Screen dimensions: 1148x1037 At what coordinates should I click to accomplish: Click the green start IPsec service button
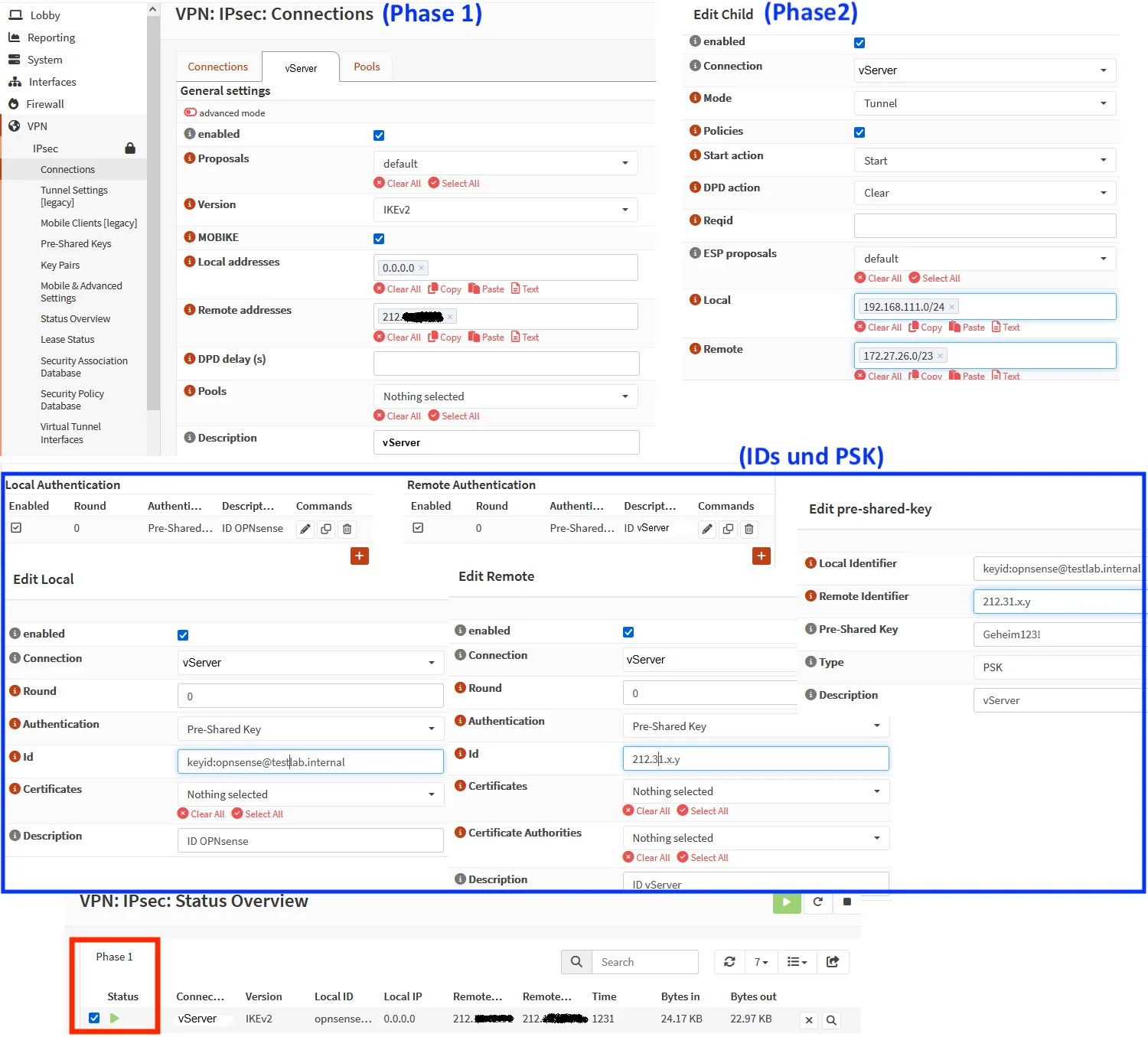point(787,902)
